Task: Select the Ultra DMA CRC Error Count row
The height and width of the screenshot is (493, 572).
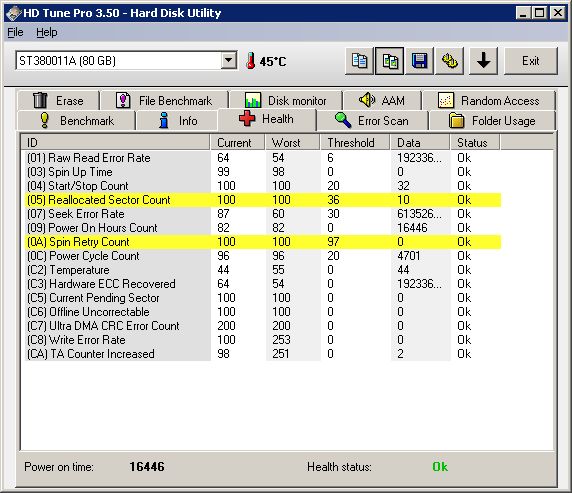Action: coord(263,326)
